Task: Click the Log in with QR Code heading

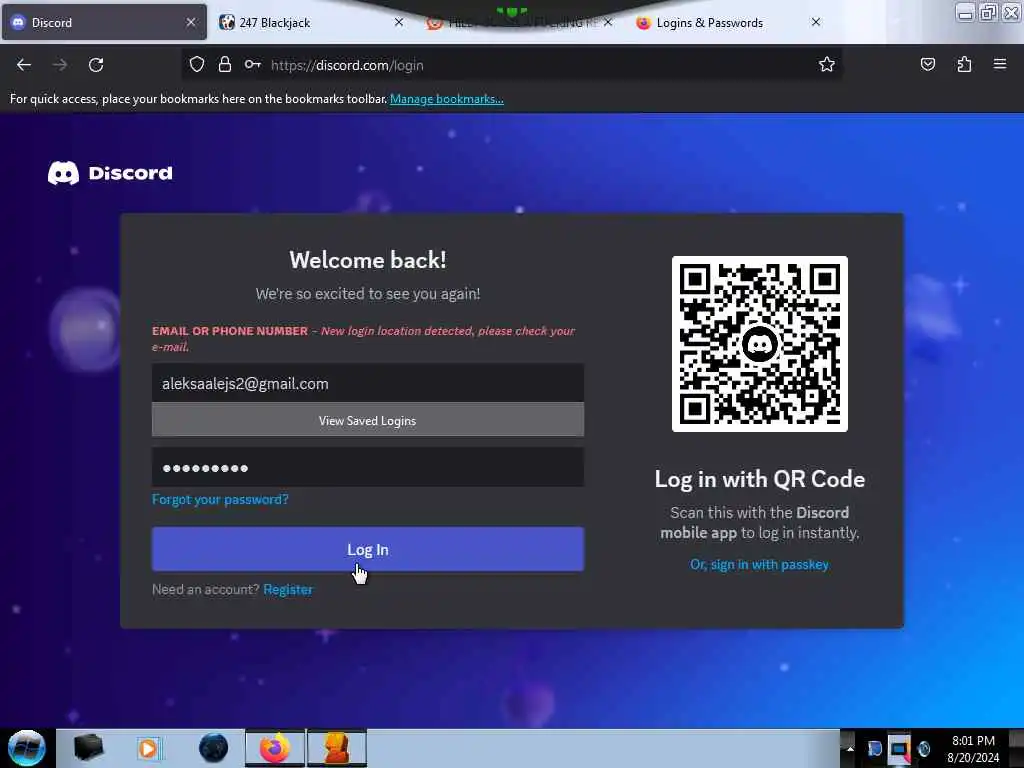Action: point(760,479)
